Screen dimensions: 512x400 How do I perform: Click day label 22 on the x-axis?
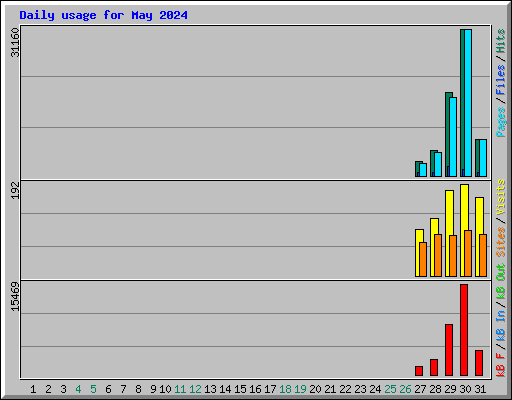pos(345,389)
